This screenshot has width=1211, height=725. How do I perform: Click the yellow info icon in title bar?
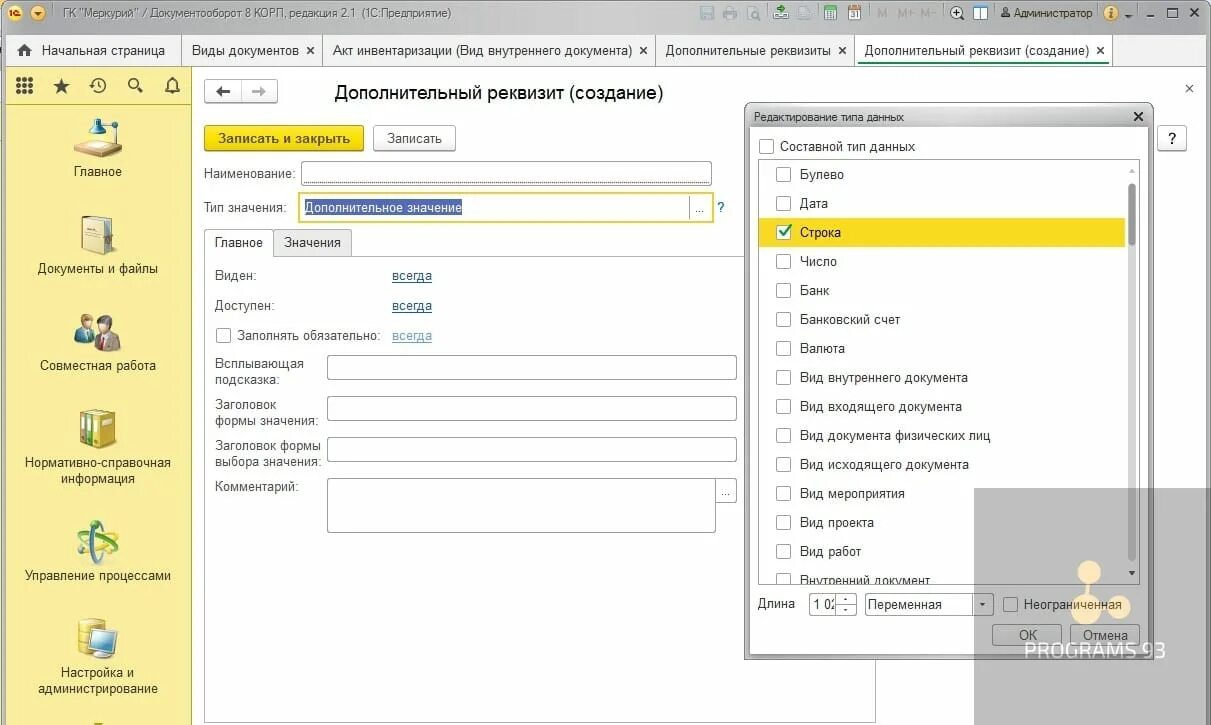(x=1111, y=13)
